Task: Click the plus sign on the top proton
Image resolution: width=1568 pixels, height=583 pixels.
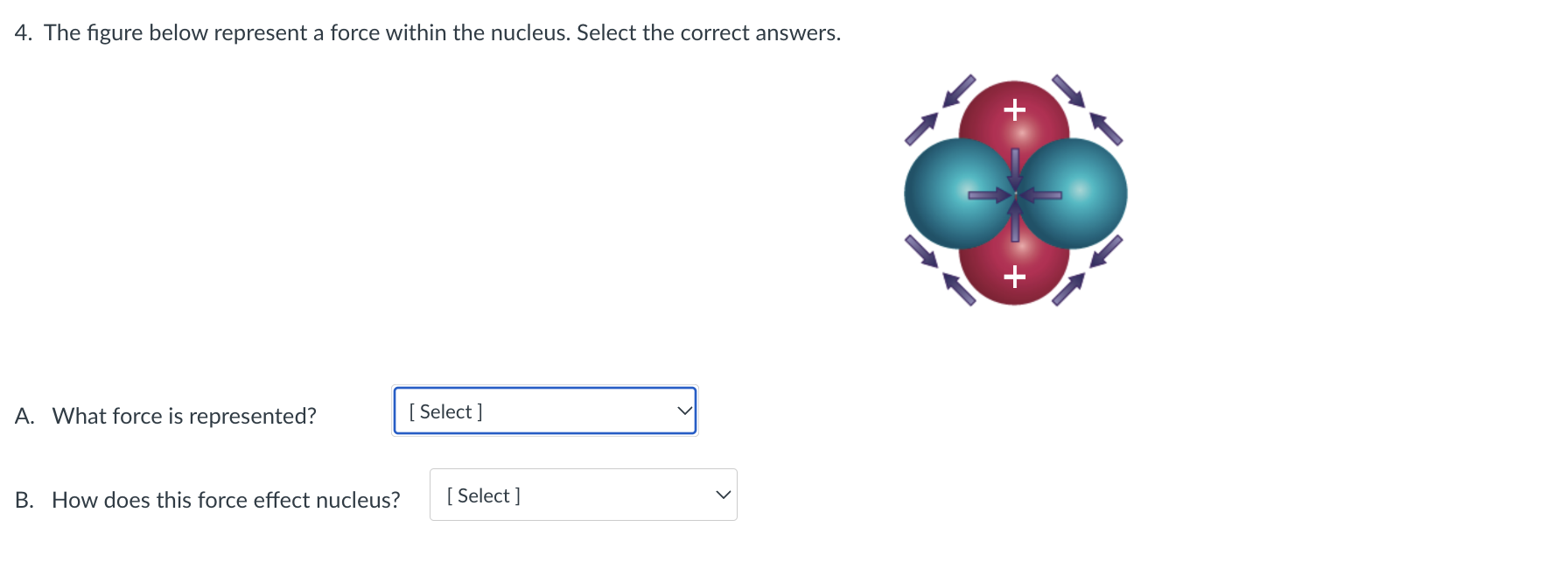Action: click(1013, 109)
